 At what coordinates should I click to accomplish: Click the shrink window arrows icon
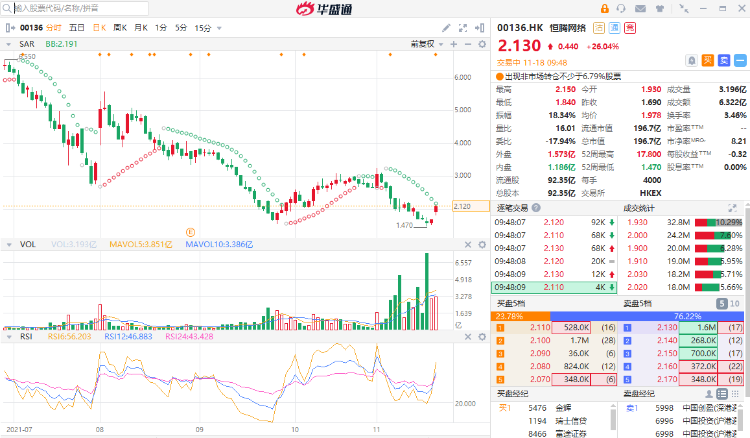684,9
